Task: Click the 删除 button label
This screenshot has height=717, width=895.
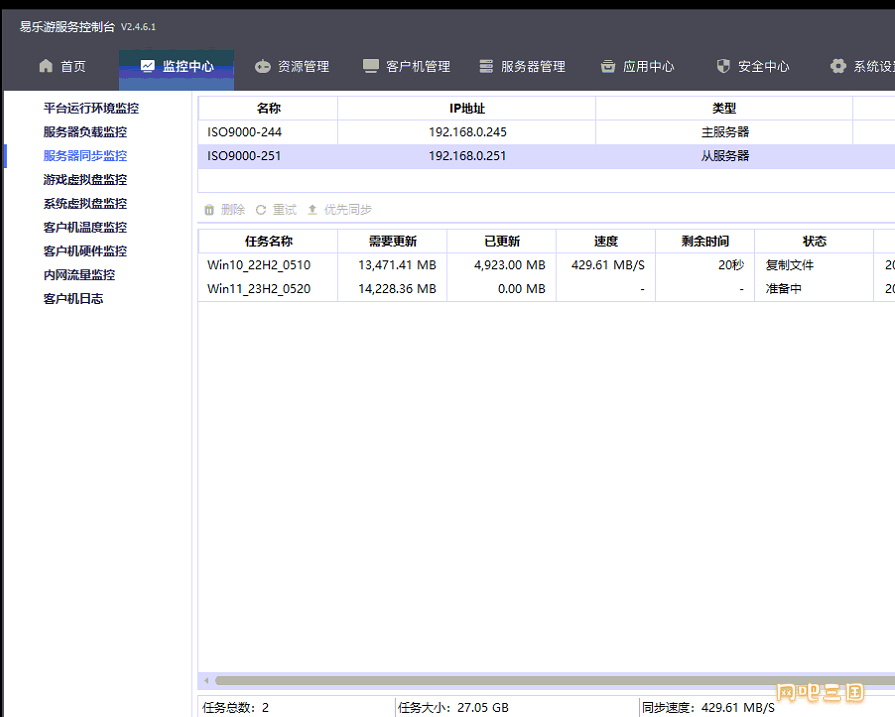Action: click(x=233, y=210)
